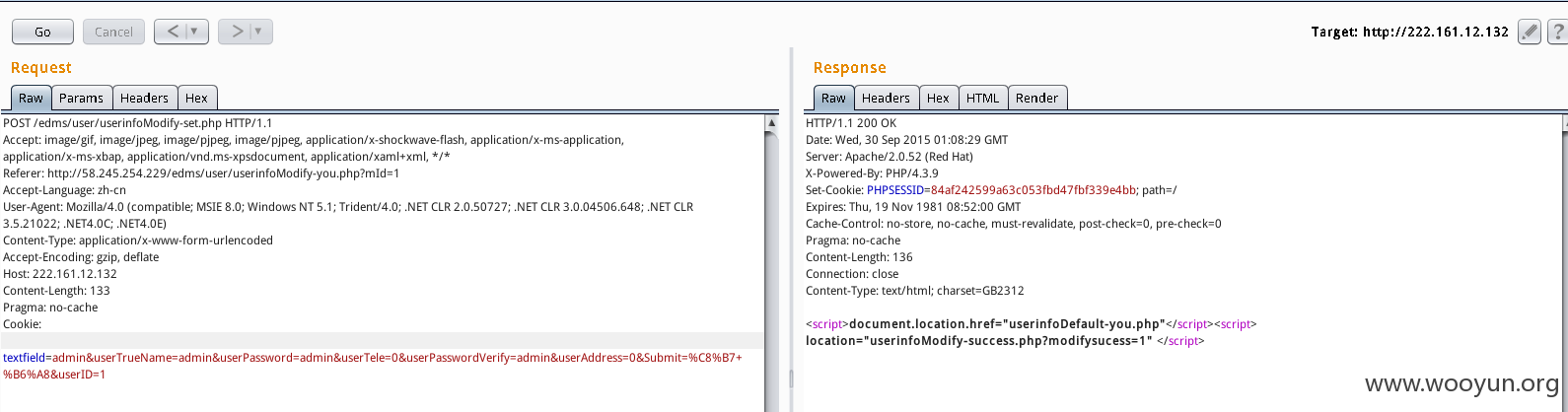
Task: Click the Referer header line
Action: 201,173
